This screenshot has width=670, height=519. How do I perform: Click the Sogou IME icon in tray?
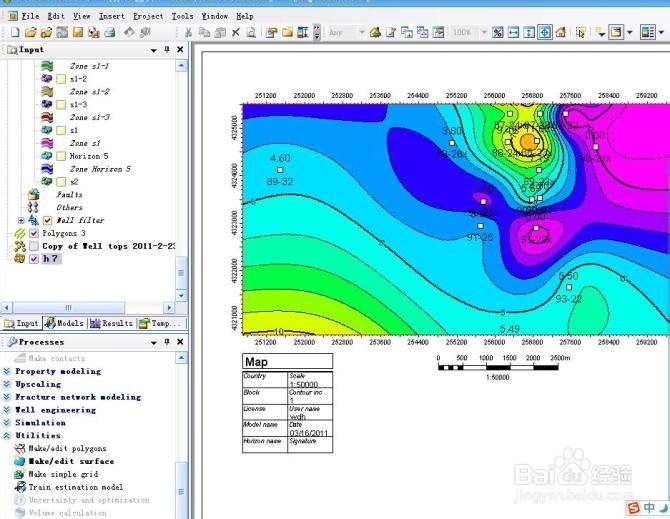(x=633, y=508)
